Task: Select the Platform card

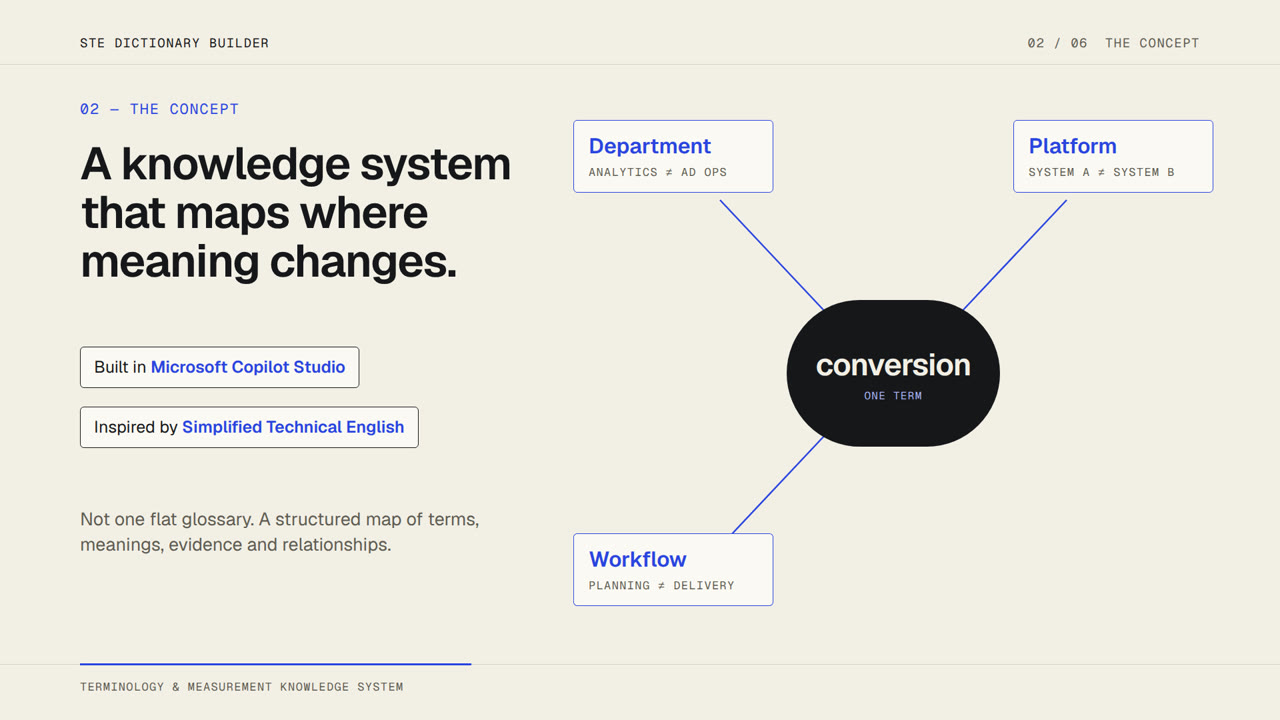Action: [x=1113, y=156]
